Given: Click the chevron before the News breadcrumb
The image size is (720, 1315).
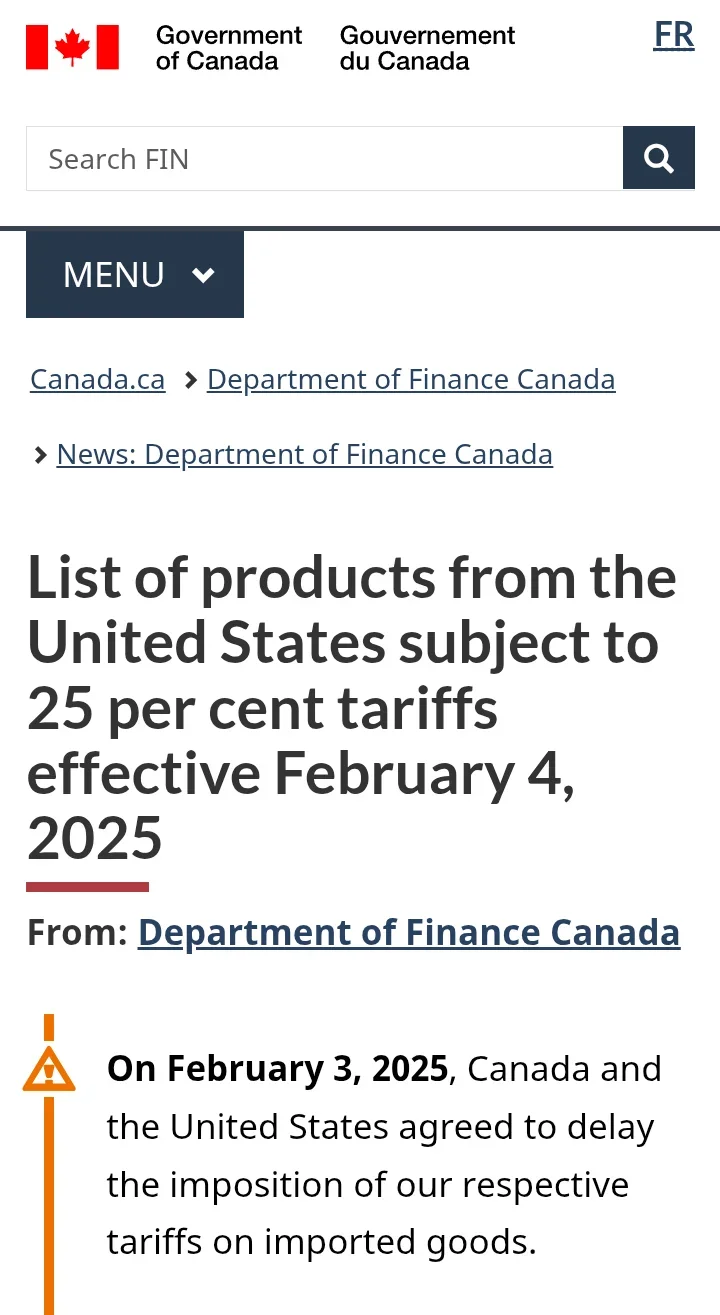Looking at the screenshot, I should [x=40, y=456].
